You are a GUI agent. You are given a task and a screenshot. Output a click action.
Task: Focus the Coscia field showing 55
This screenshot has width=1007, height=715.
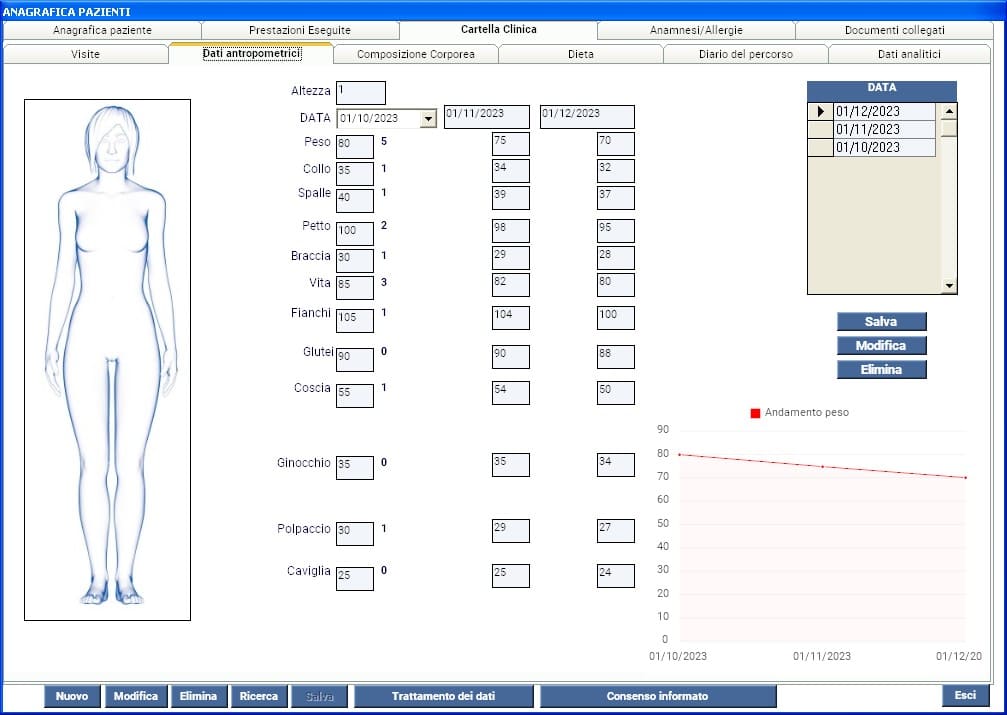pos(355,396)
